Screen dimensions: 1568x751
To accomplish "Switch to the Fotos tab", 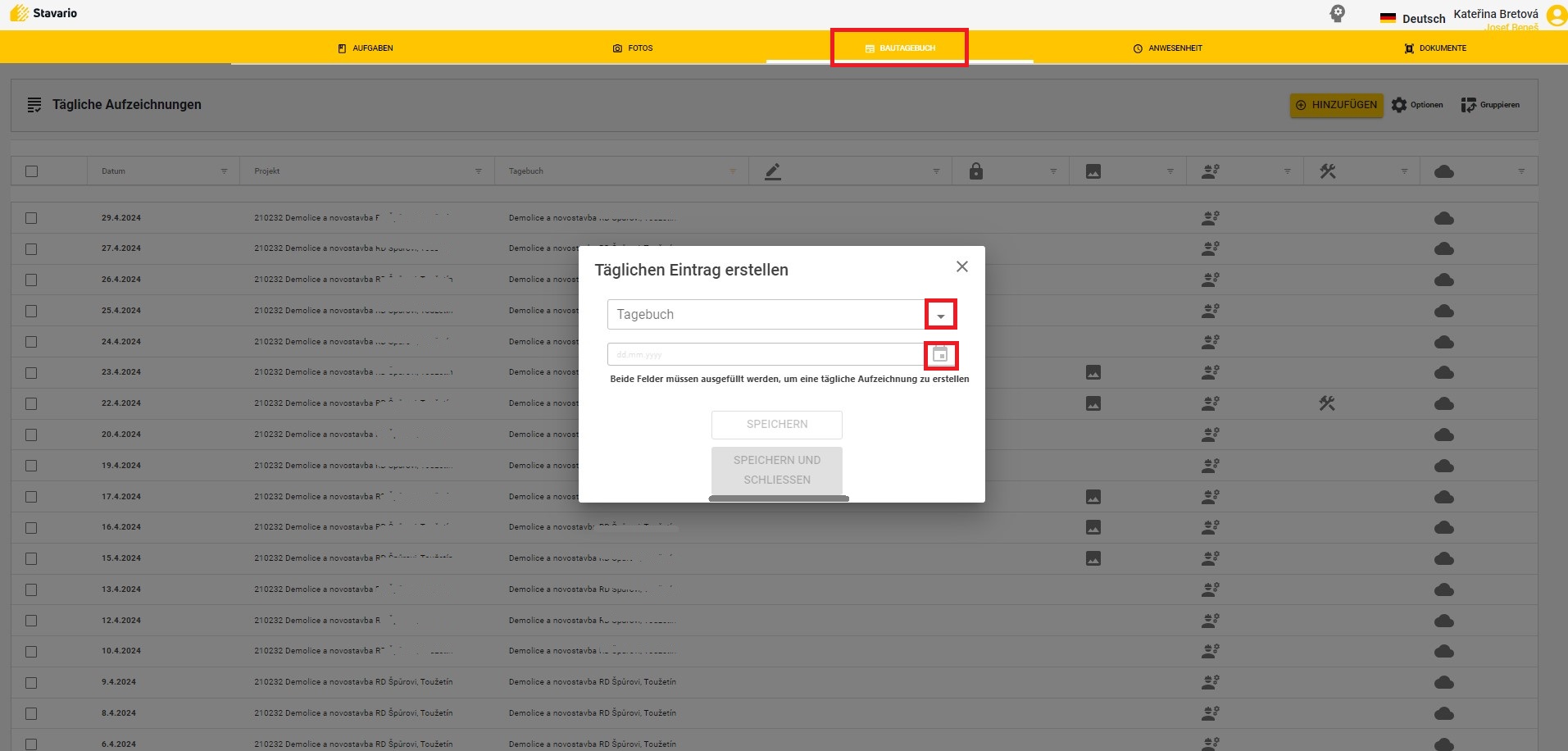I will (x=633, y=48).
